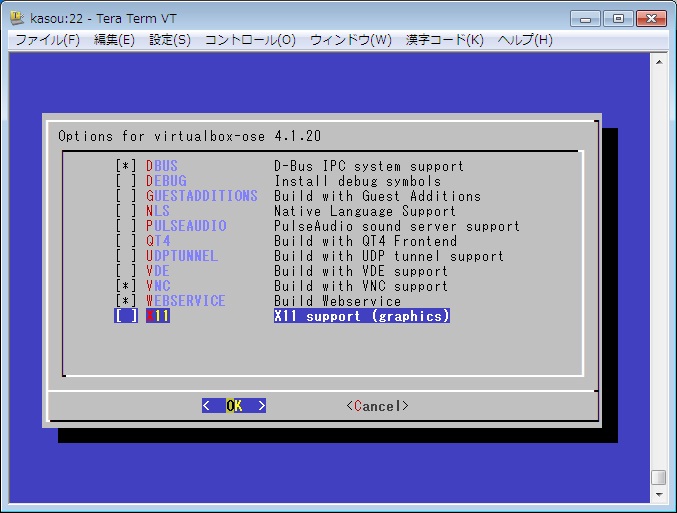The width and height of the screenshot is (677, 513).
Task: Open the ウィンドウ(W) menu
Action: [351, 40]
